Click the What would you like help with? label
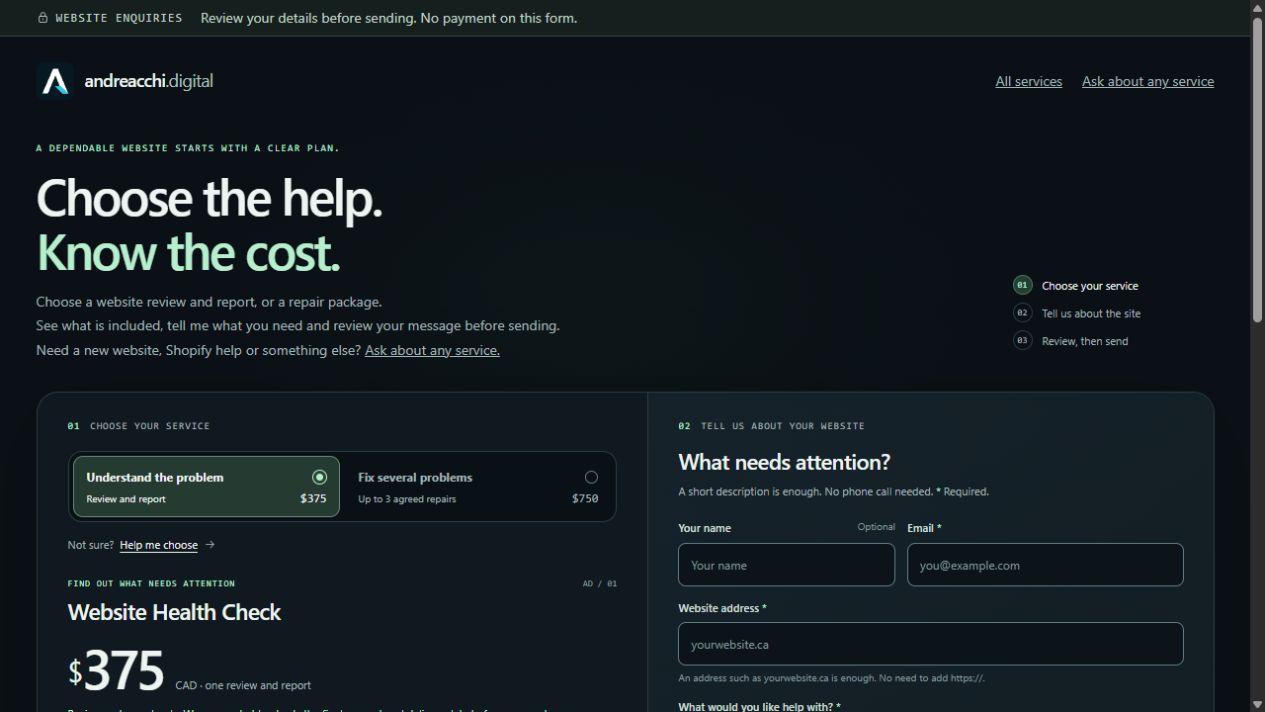 click(759, 706)
